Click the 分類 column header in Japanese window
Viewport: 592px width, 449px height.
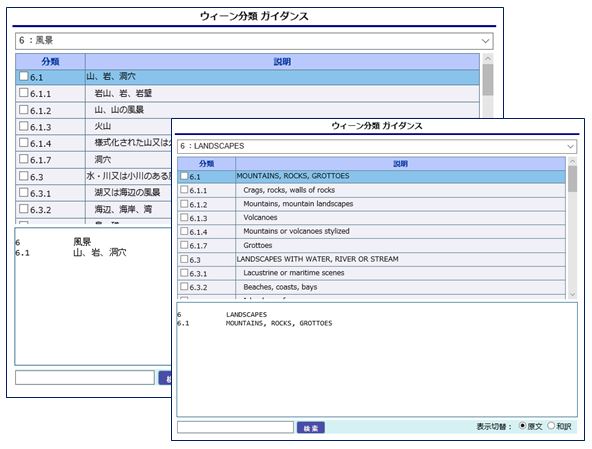pos(50,62)
